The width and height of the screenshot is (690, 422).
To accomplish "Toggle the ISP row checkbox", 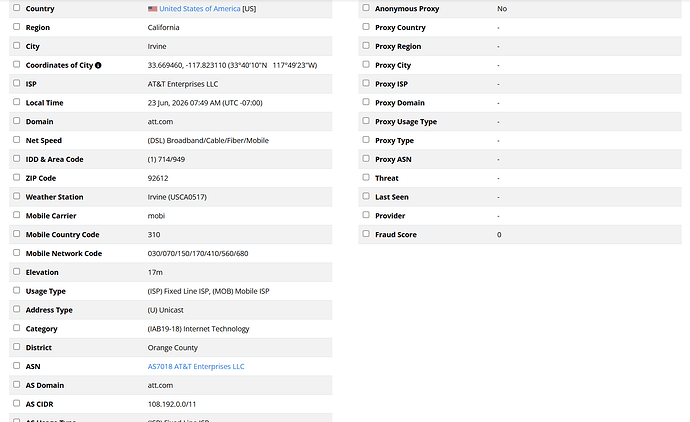I will click(x=17, y=83).
